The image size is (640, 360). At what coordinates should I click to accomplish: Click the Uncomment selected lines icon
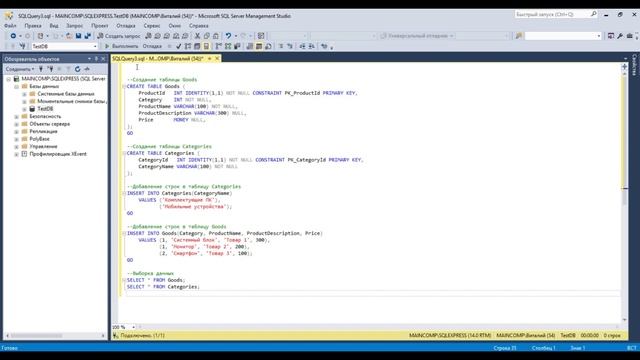[x=290, y=46]
